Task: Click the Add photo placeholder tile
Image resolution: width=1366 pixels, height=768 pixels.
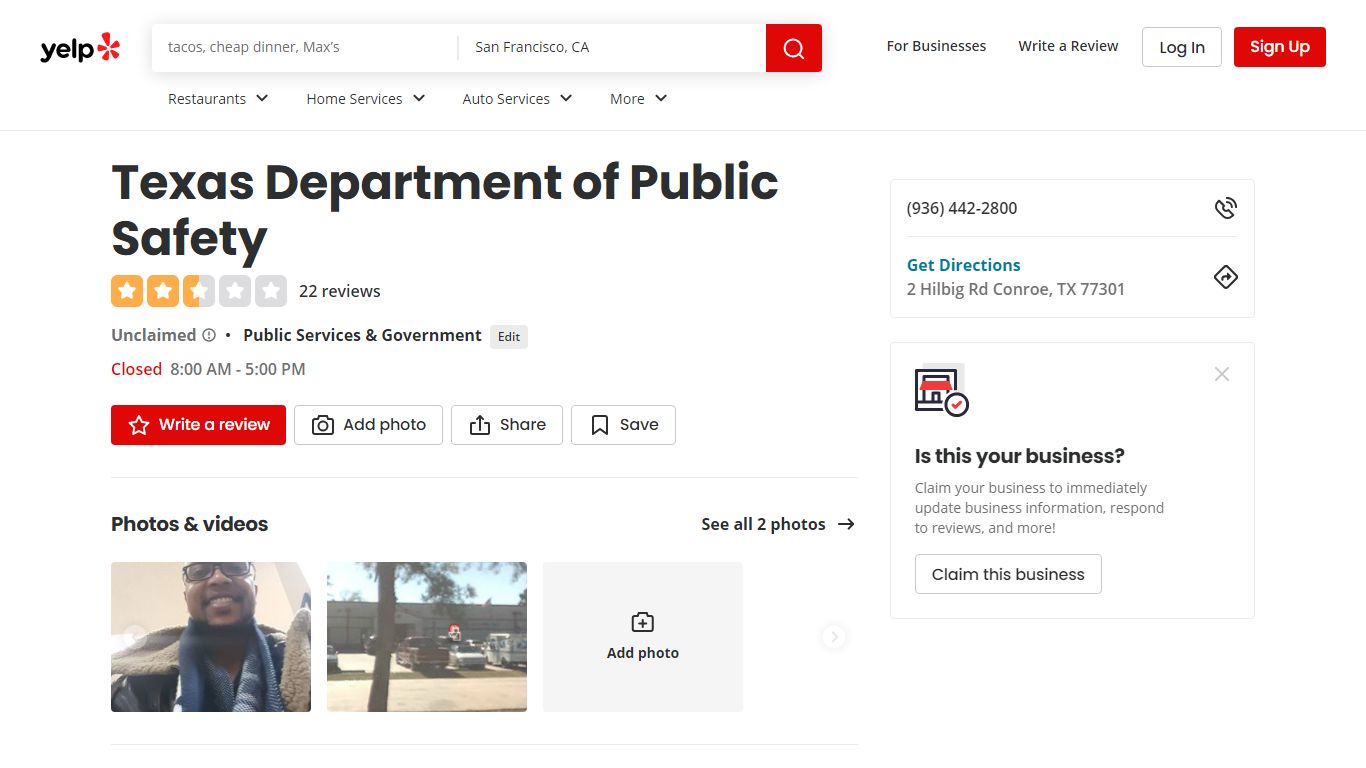Action: [x=643, y=637]
